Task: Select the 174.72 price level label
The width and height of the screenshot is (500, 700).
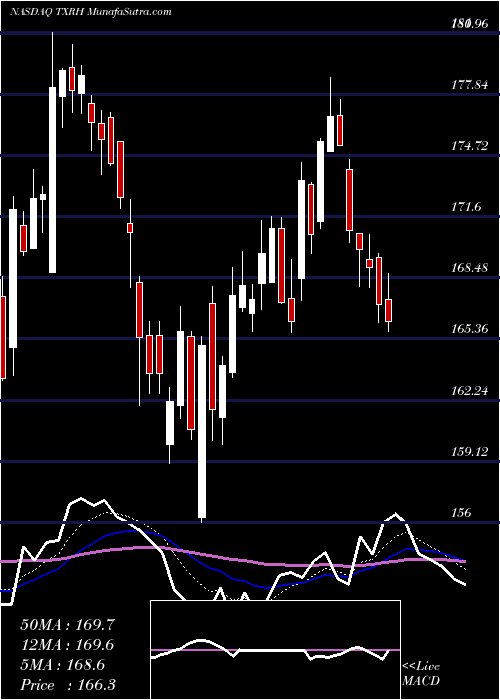Action: pyautogui.click(x=470, y=145)
